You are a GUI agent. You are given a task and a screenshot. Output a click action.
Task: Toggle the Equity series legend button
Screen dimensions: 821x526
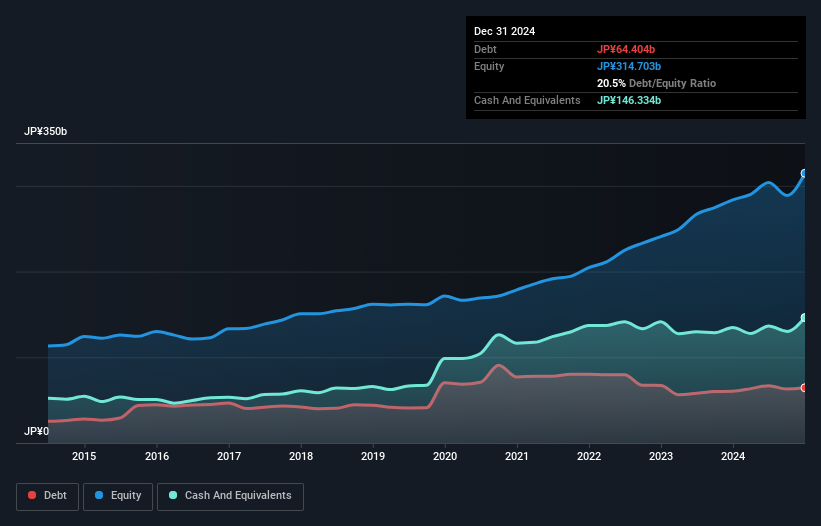(x=118, y=496)
